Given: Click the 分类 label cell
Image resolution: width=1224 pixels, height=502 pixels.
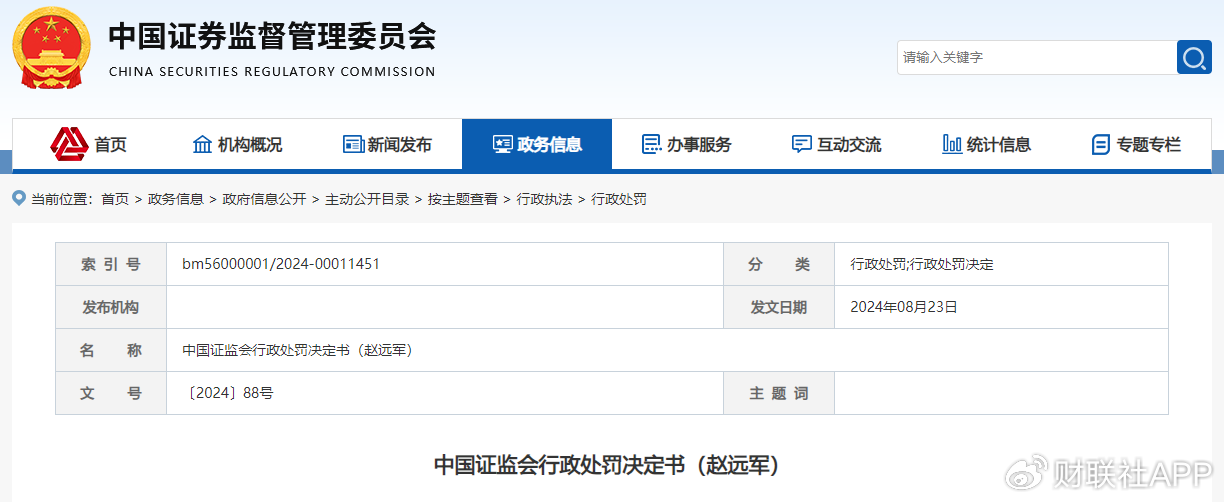Looking at the screenshot, I should (779, 264).
